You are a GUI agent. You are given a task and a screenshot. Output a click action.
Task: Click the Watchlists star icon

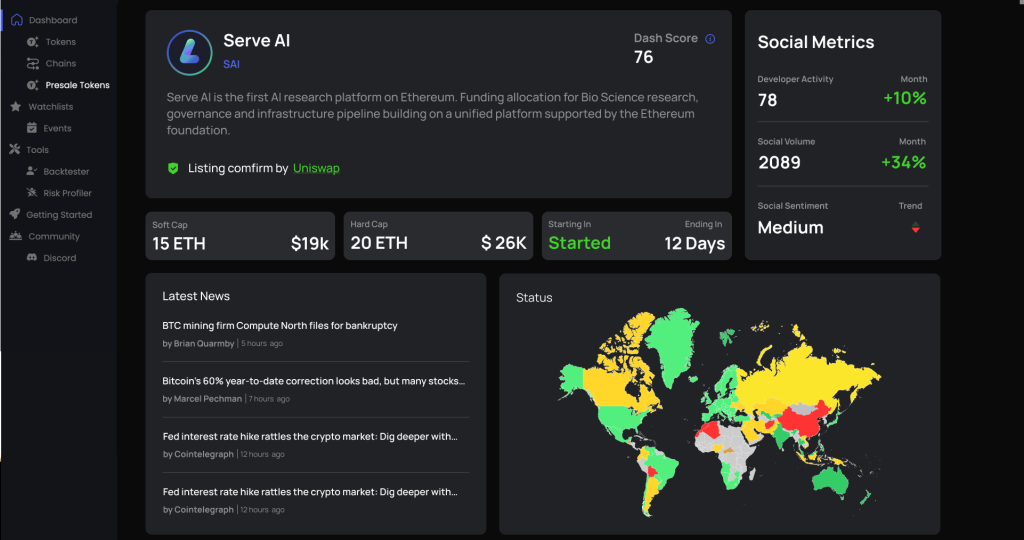click(16, 106)
